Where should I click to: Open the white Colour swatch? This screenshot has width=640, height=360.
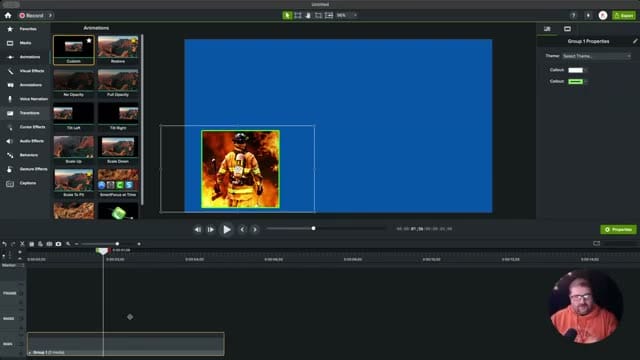click(576, 70)
